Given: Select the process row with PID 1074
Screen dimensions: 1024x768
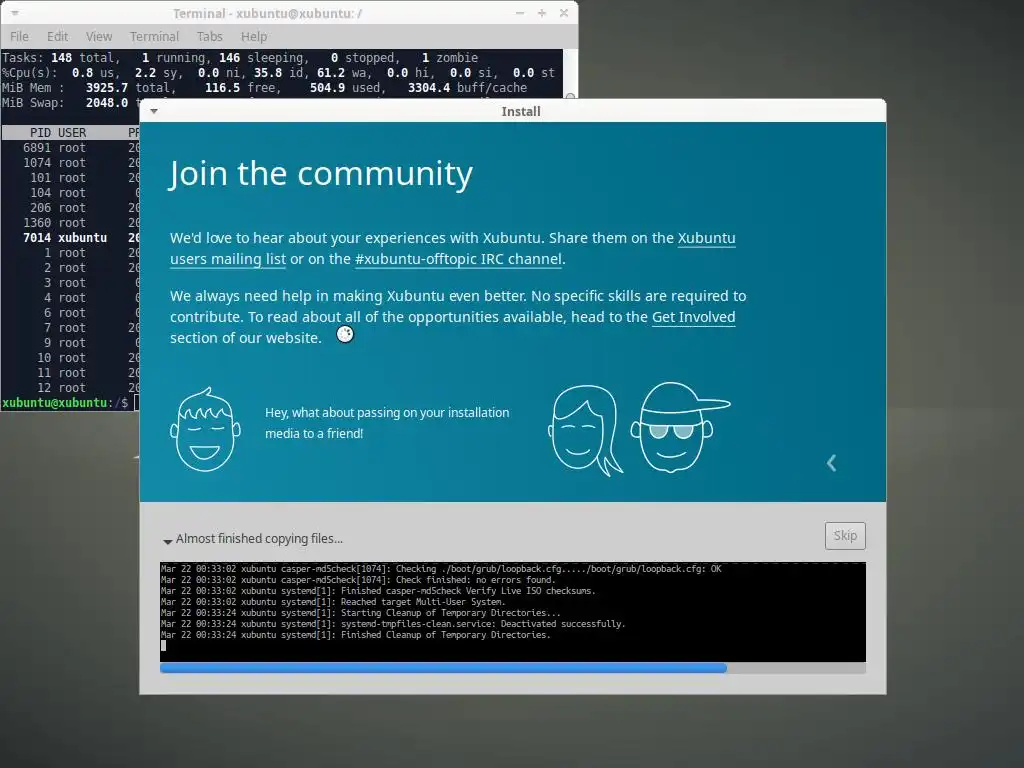Looking at the screenshot, I should [x=71, y=163].
